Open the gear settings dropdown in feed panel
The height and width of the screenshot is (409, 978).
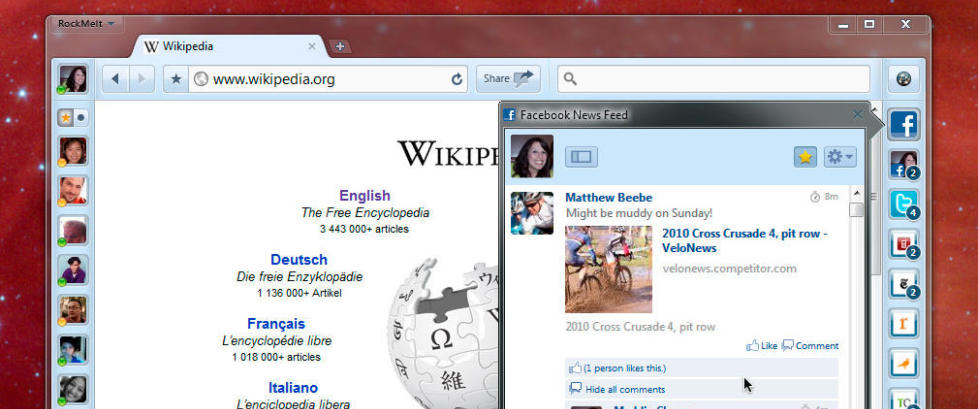coord(840,157)
